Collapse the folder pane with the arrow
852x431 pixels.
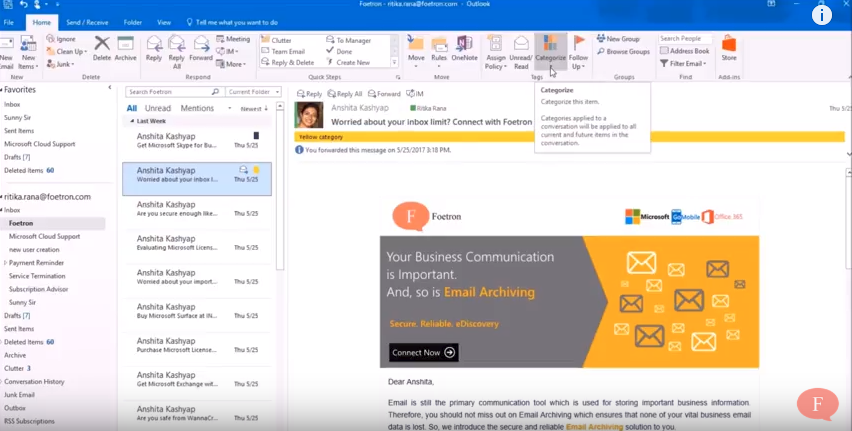[x=110, y=88]
